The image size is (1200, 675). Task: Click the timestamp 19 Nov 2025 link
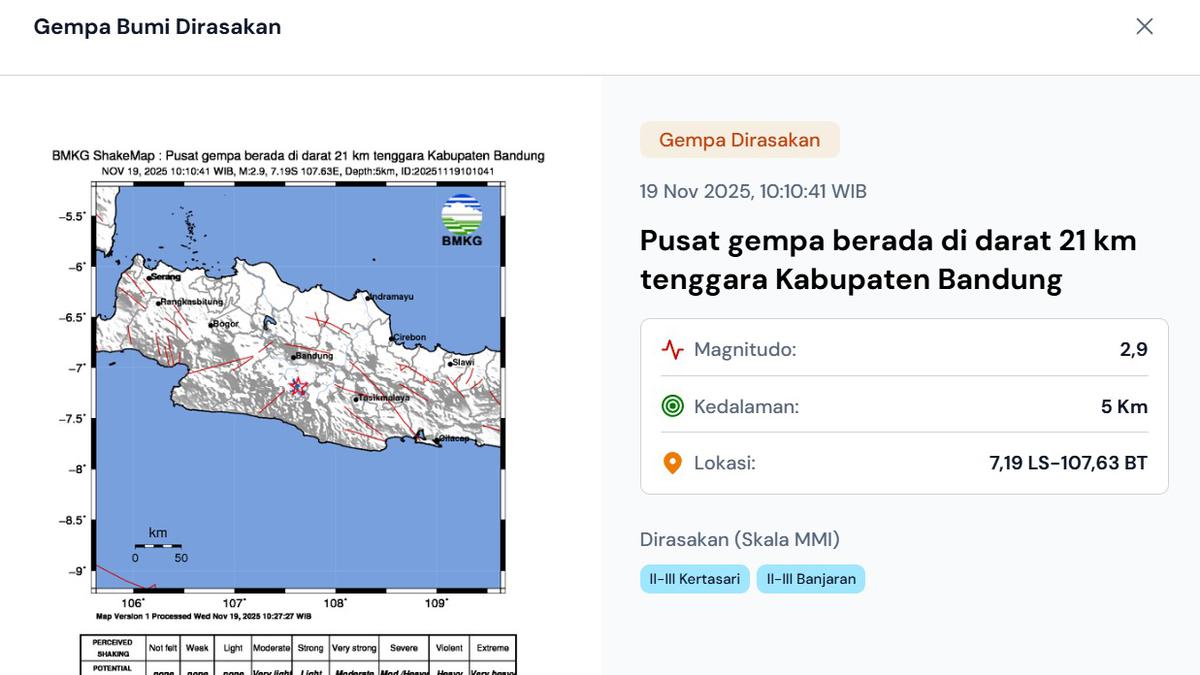753,190
